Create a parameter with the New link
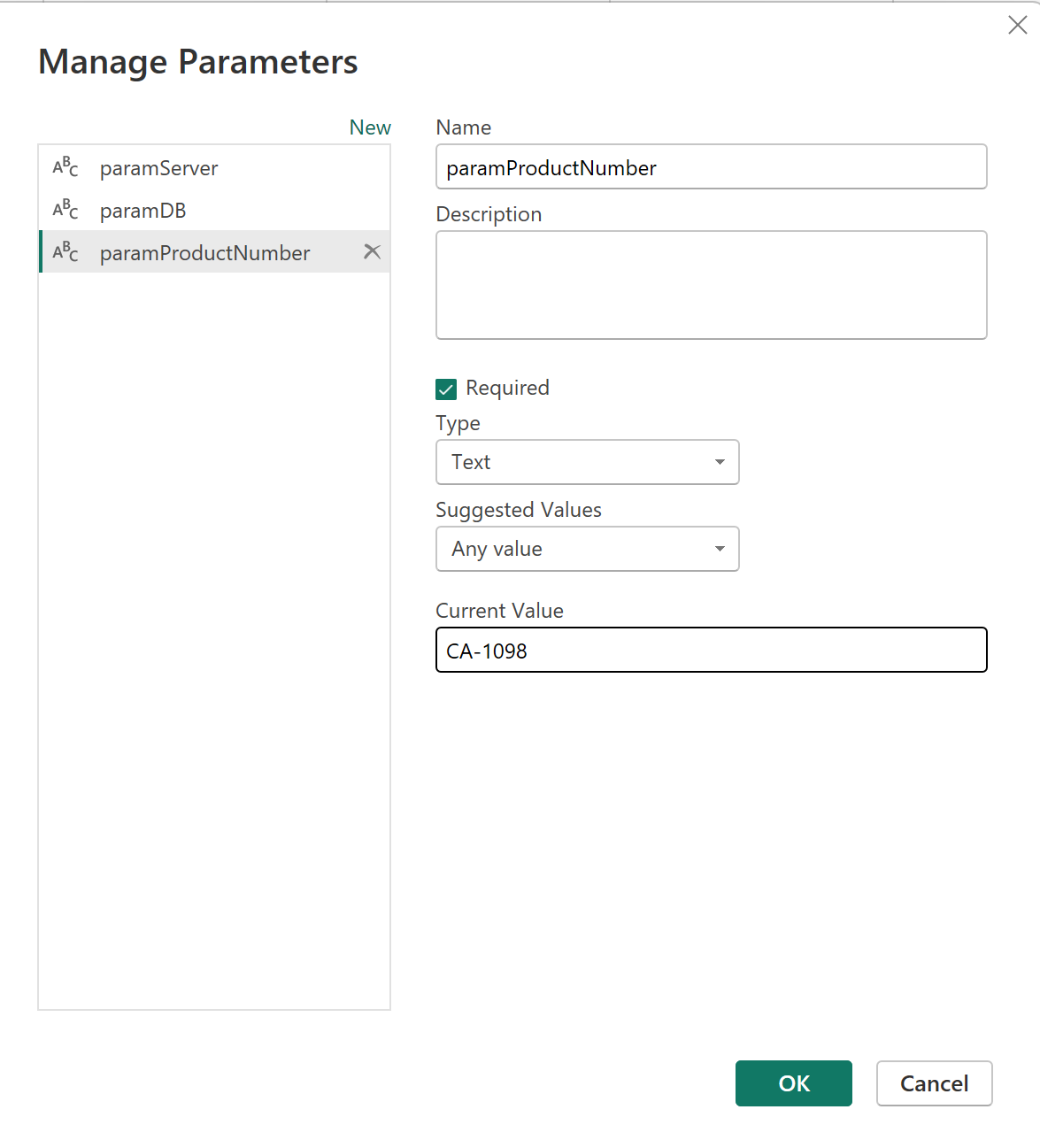Viewport: 1040px width, 1148px height. click(370, 127)
